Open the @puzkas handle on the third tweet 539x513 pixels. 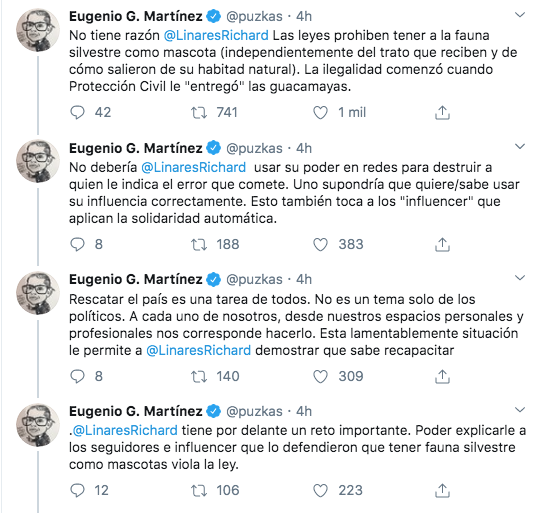tap(254, 280)
